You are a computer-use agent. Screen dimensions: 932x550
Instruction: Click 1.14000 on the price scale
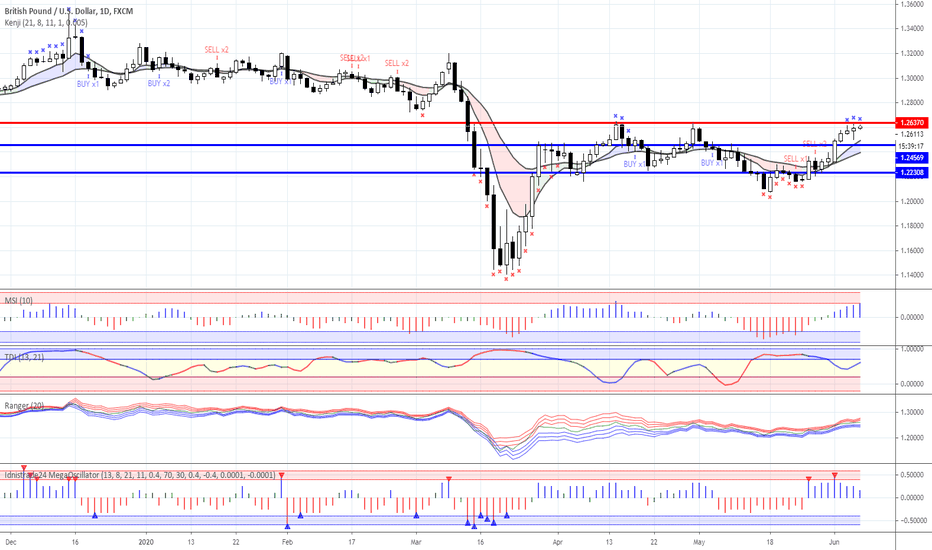[x=912, y=275]
